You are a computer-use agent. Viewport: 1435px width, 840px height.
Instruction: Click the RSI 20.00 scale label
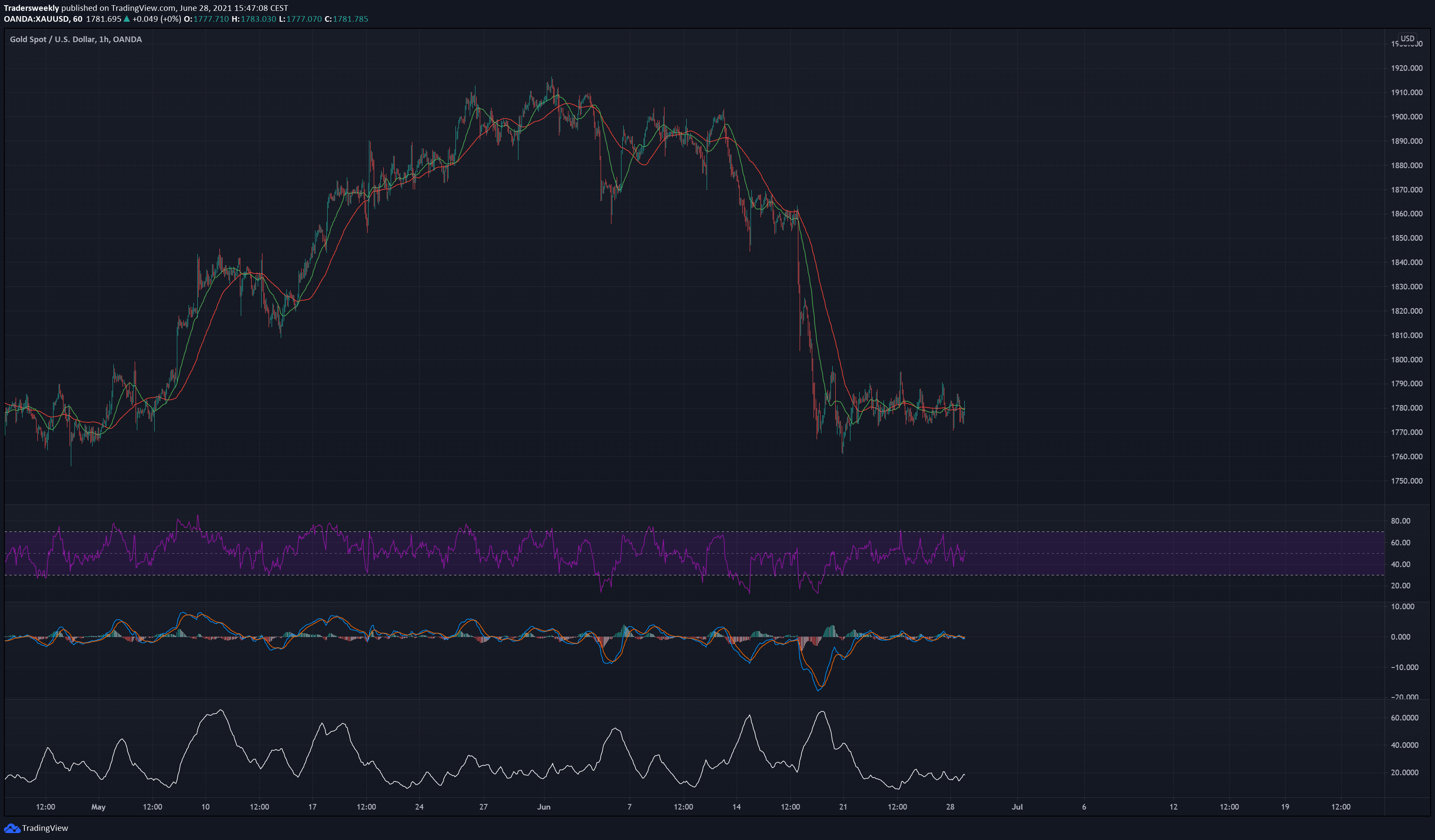point(1400,586)
